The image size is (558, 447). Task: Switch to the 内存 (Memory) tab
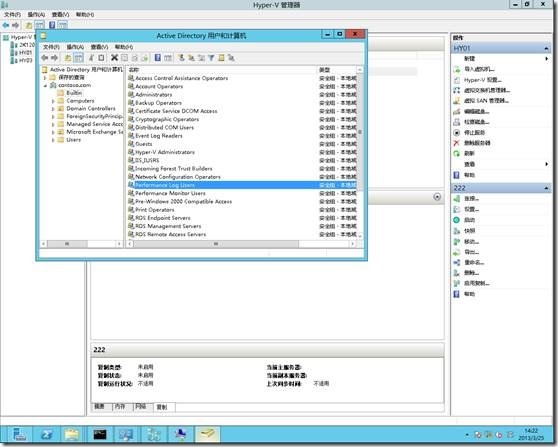tap(120, 406)
